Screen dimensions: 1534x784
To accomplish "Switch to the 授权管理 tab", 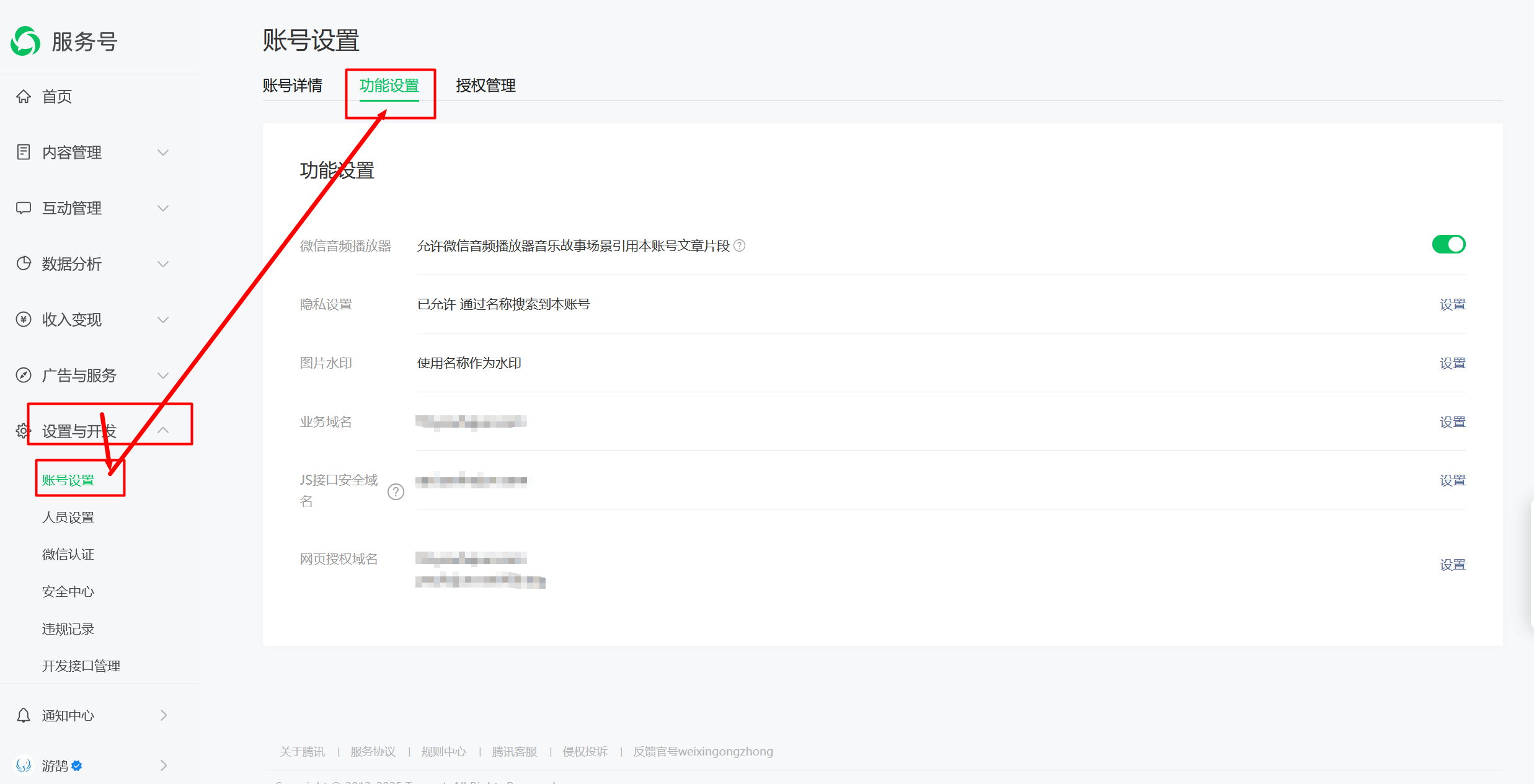I will (x=485, y=86).
